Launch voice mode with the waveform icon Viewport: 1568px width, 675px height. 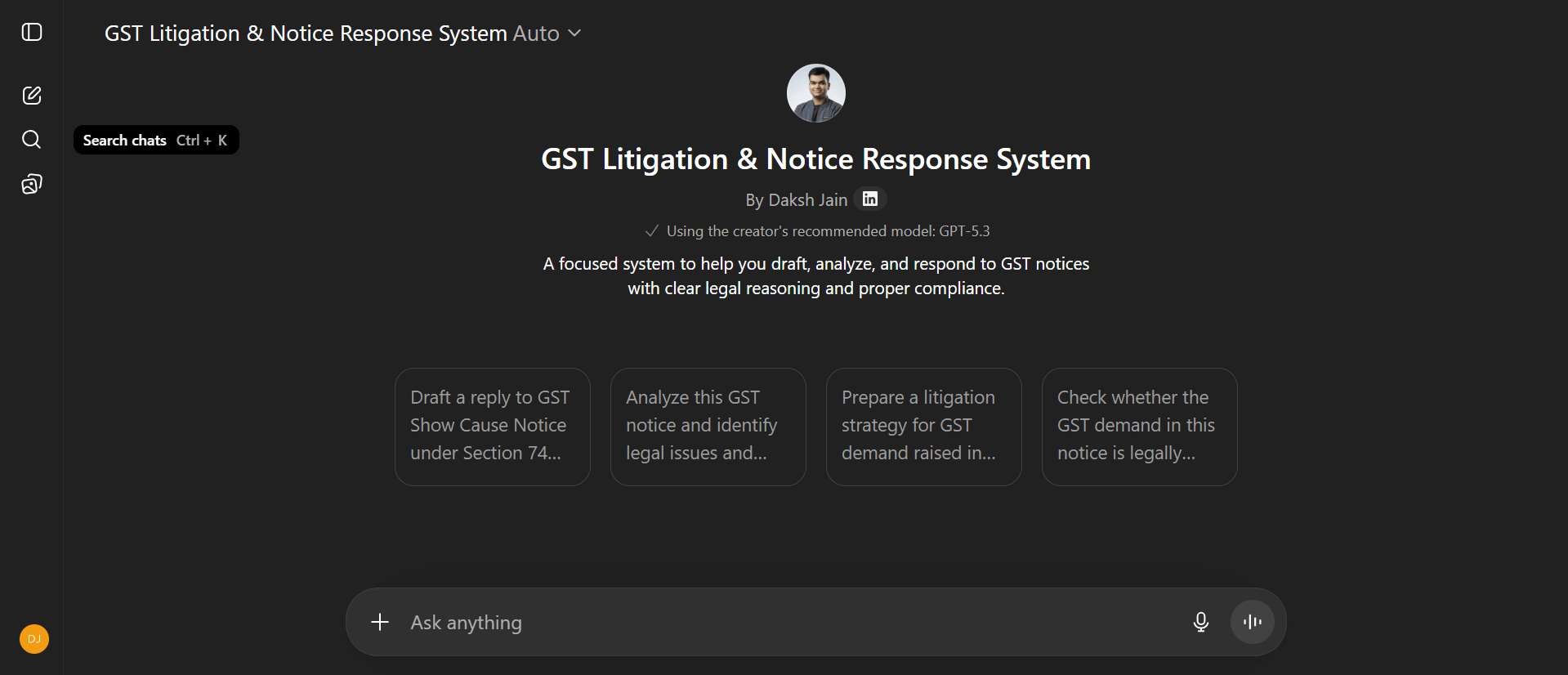point(1252,622)
